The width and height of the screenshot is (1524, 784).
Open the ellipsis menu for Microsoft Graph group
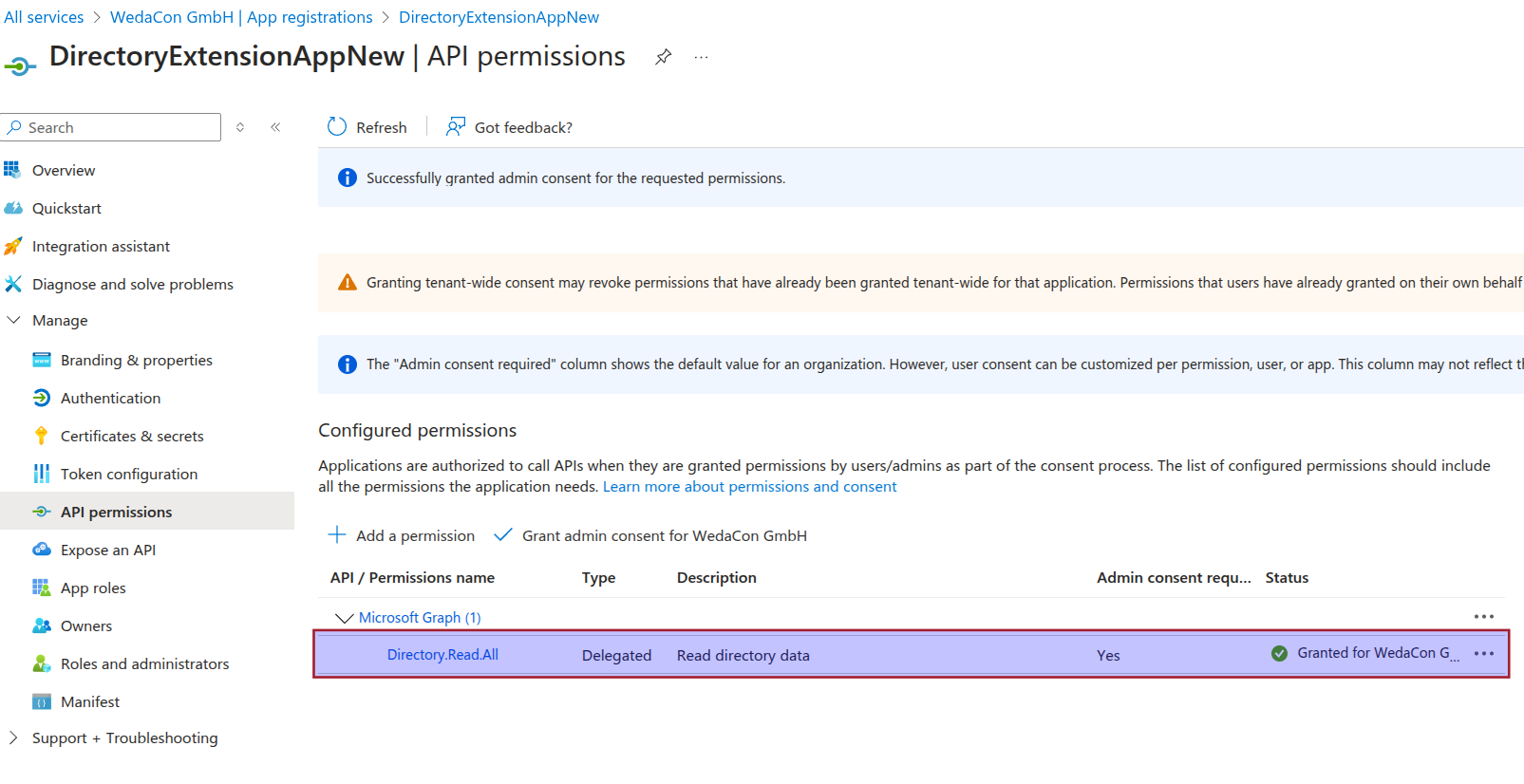coord(1484,617)
